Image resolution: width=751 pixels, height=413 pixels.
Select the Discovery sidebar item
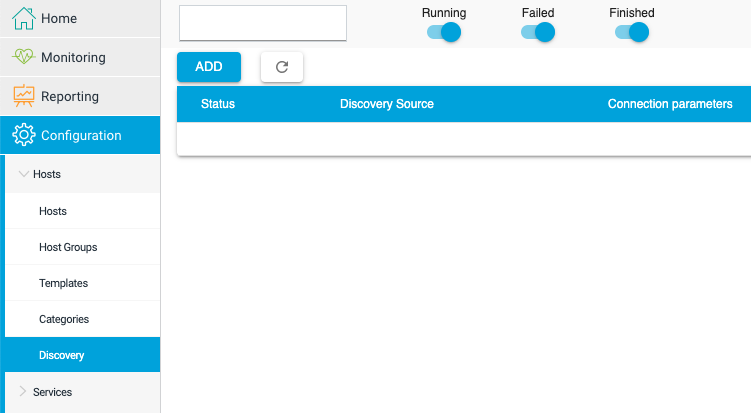[82, 355]
